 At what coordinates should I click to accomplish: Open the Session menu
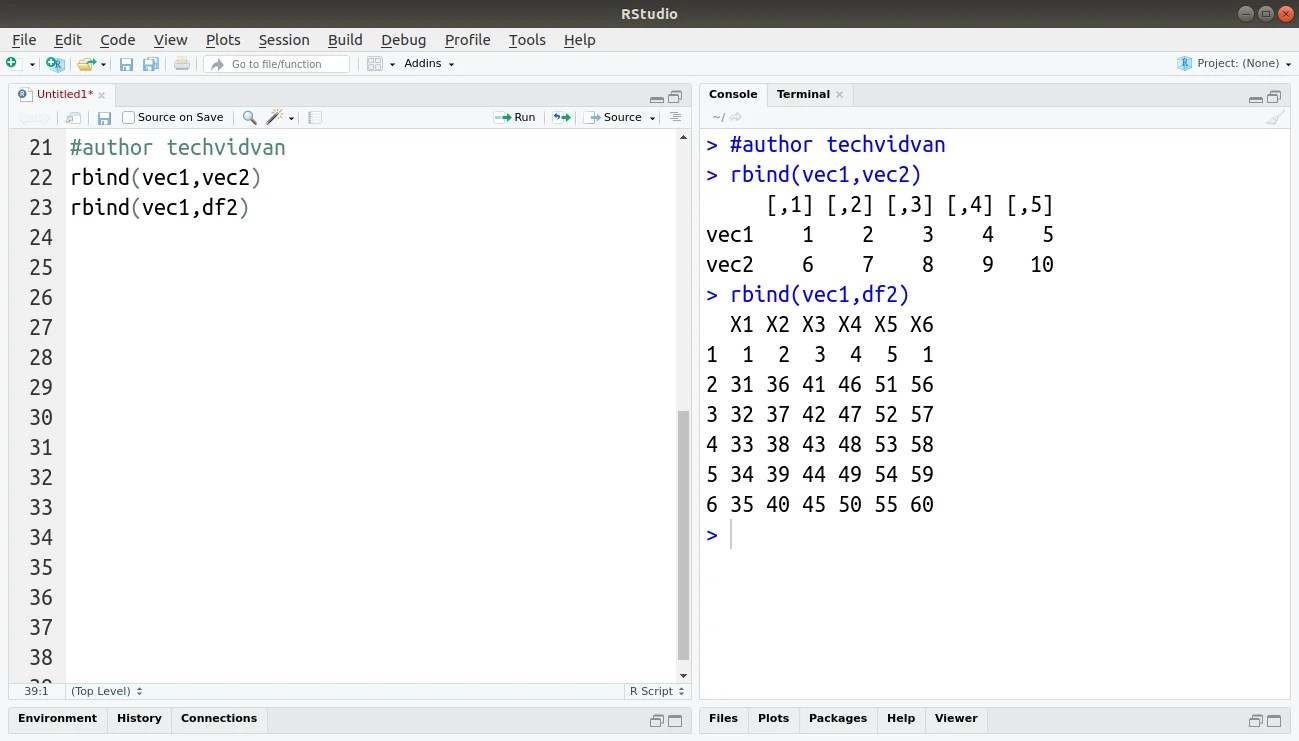tap(284, 40)
